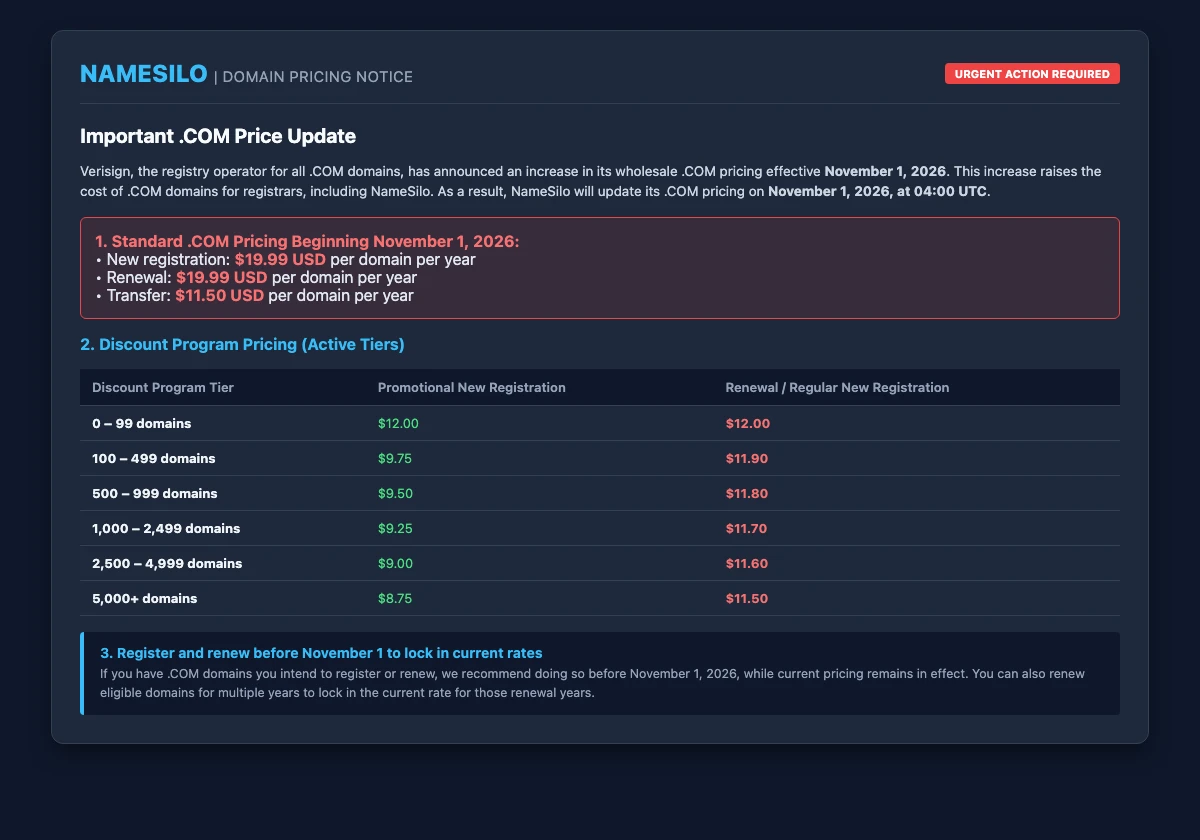
Task: Click the 'Important .COM Price Update' heading
Action: pos(218,135)
